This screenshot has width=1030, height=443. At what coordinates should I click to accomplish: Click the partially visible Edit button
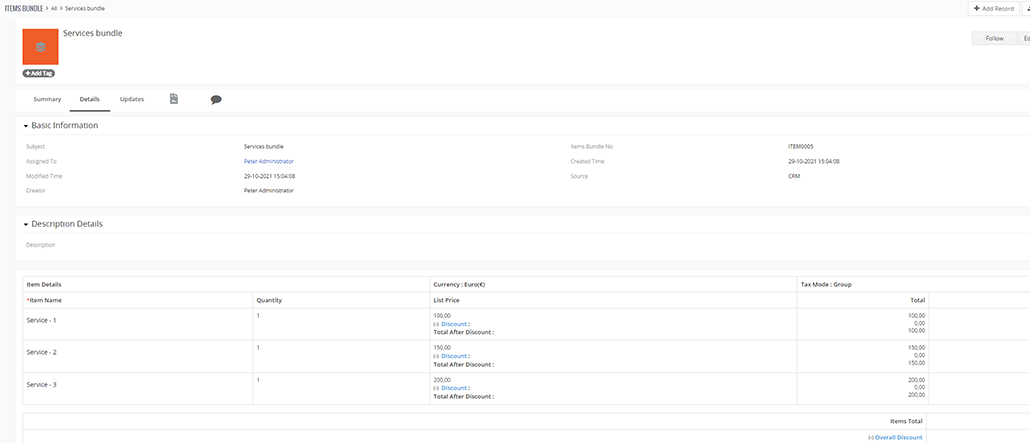coord(1025,38)
